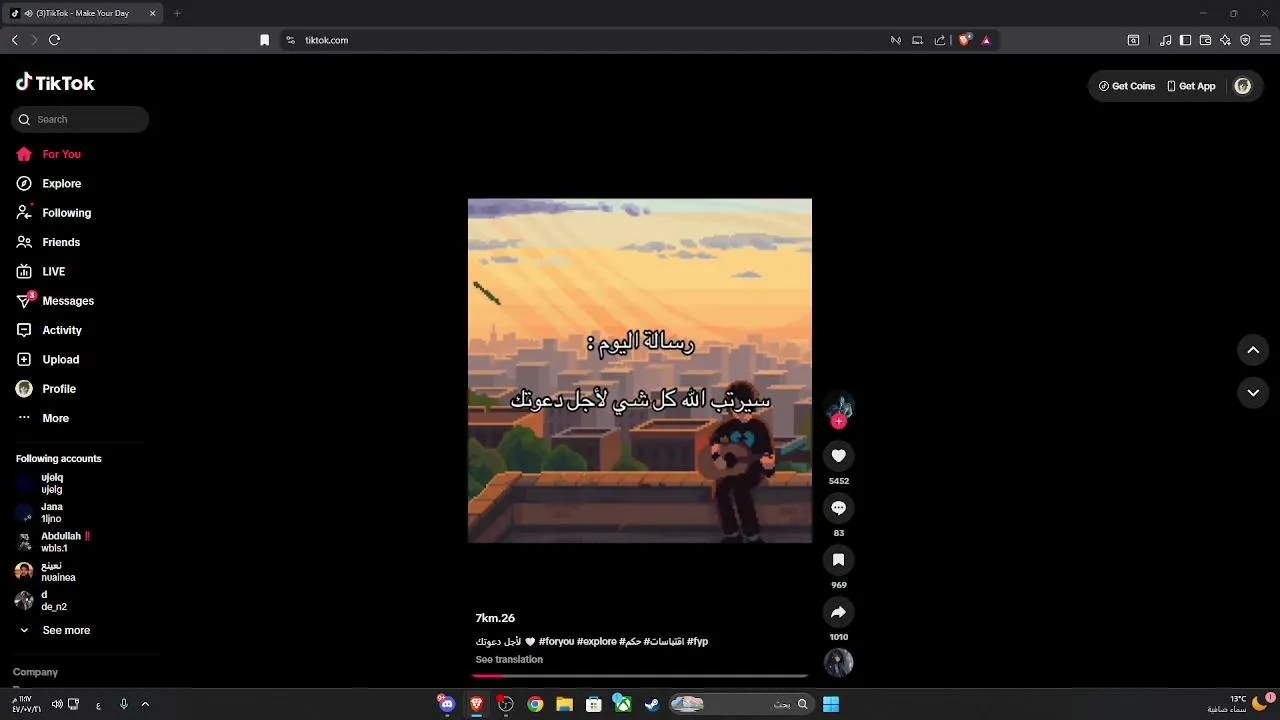Click Get App button
This screenshot has height=720, width=1280.
point(1191,86)
